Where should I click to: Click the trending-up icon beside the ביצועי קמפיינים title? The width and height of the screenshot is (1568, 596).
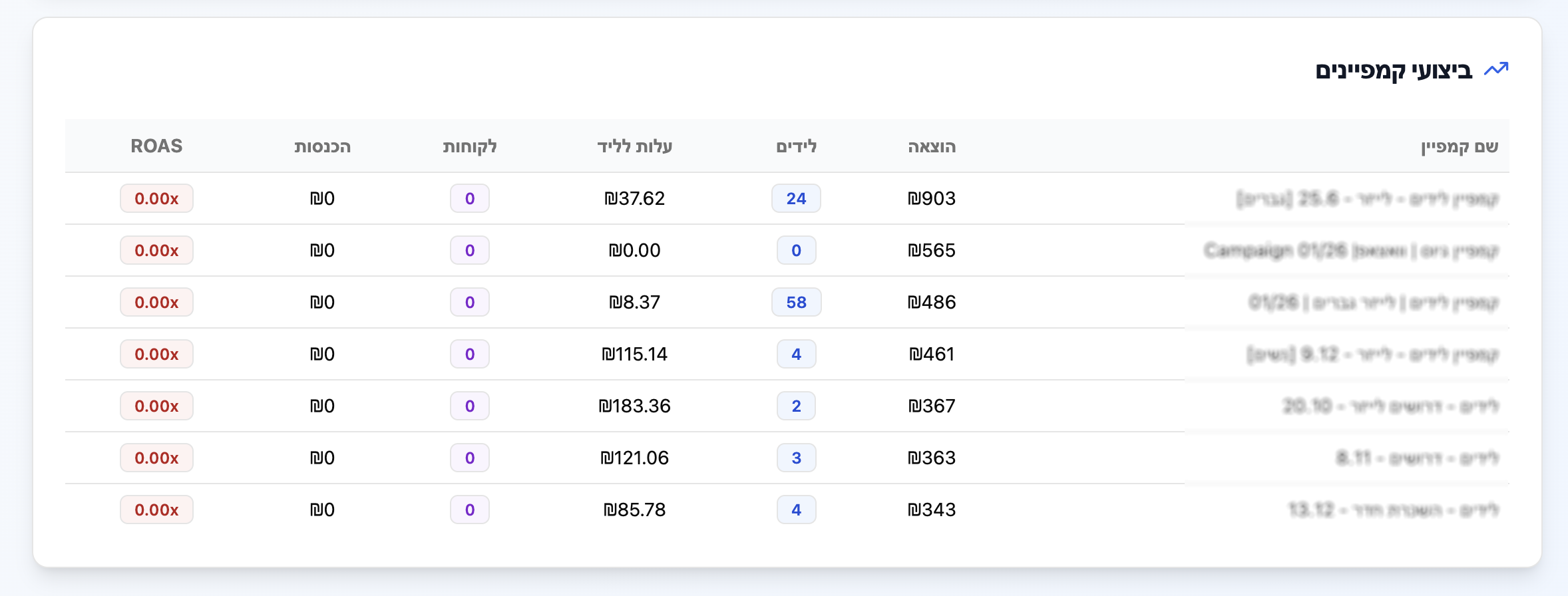tap(1496, 69)
